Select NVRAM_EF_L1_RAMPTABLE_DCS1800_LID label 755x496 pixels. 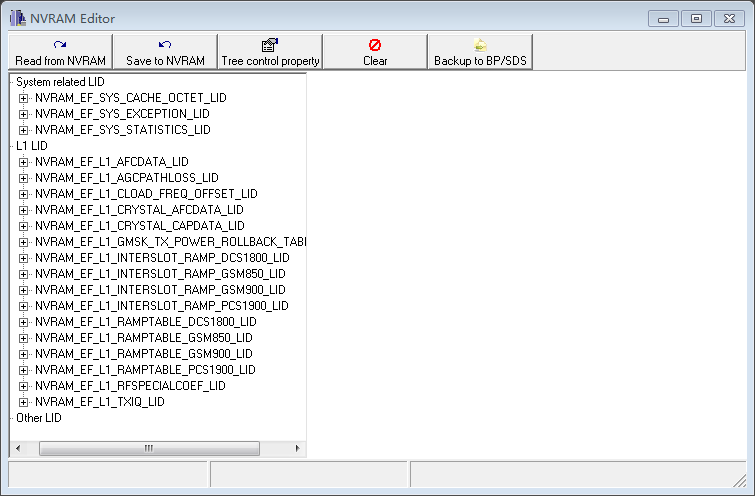point(146,322)
